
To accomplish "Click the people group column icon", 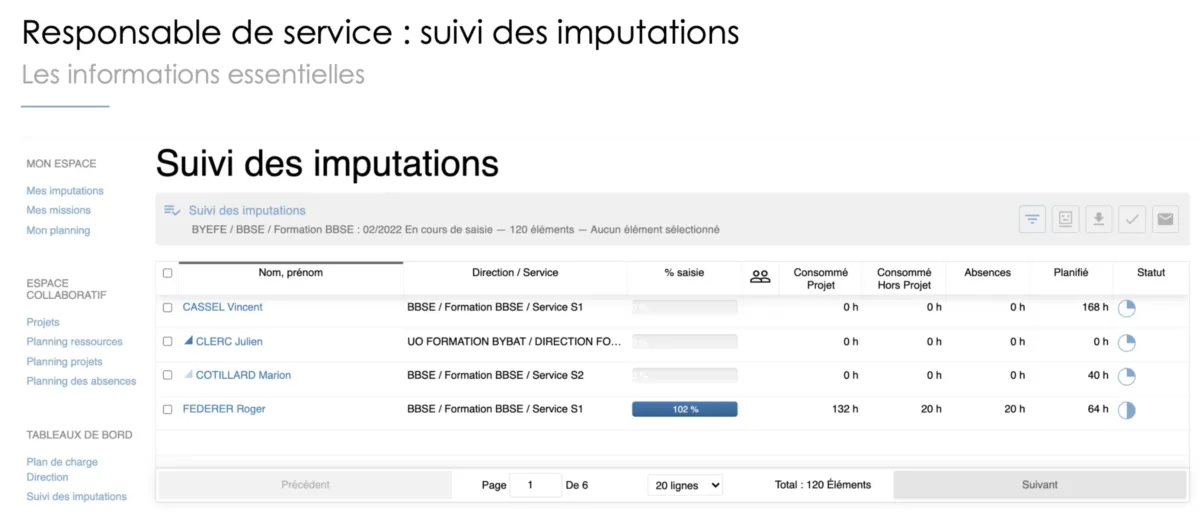I will coord(760,277).
